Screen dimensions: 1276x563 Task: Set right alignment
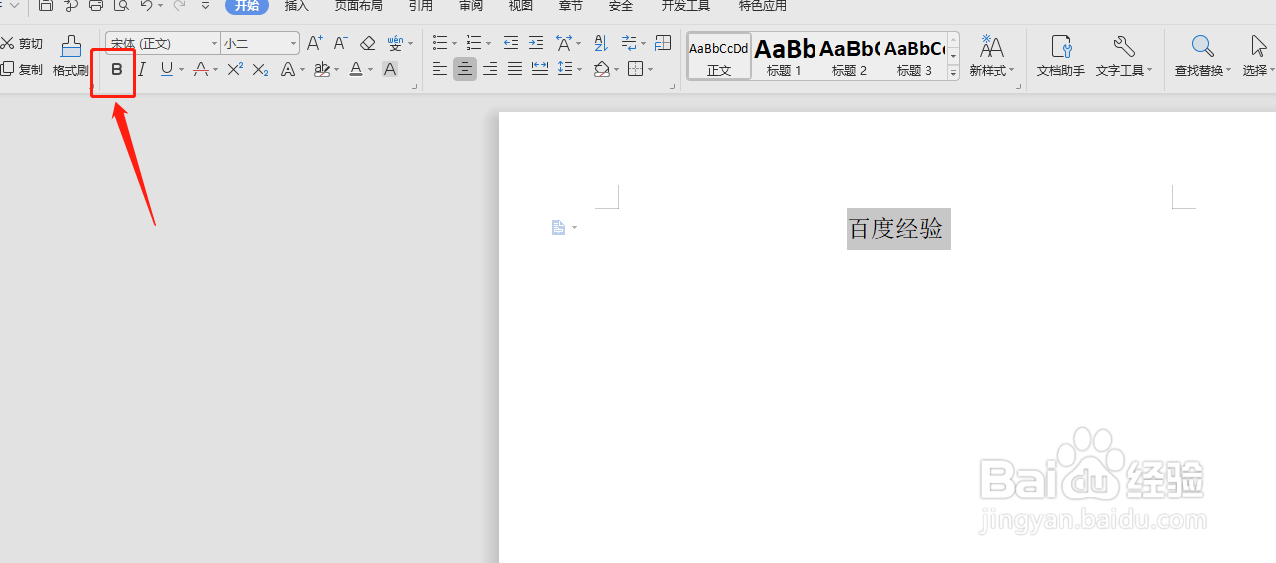tap(490, 69)
